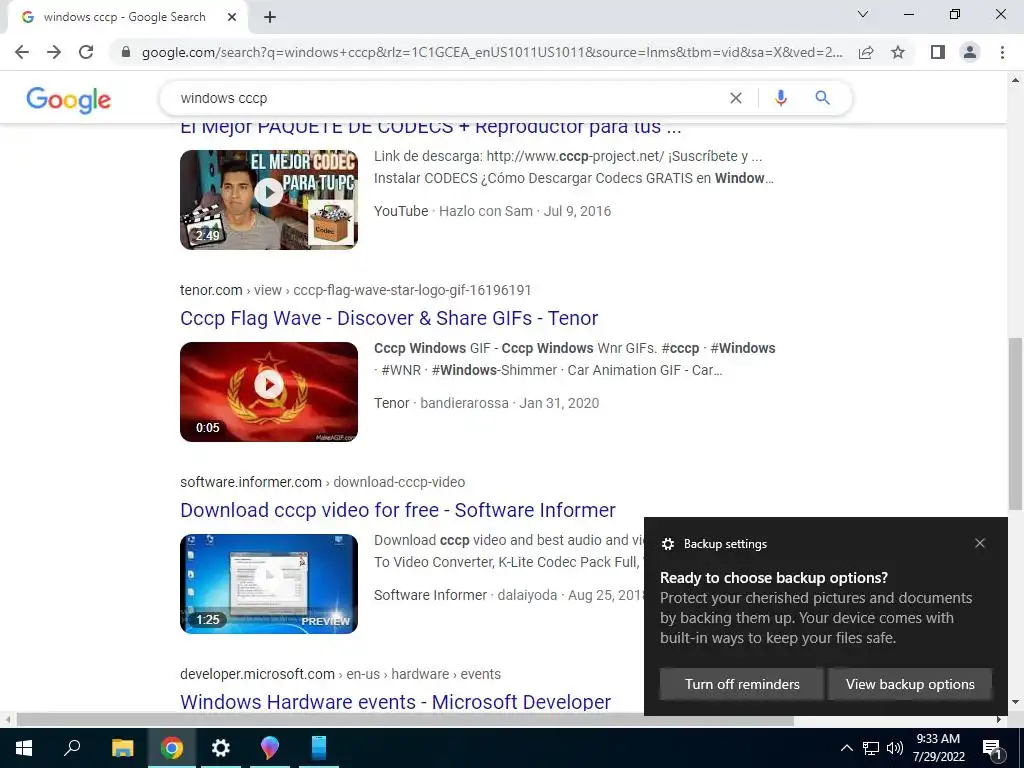Viewport: 1024px width, 768px height.
Task: Open Chrome side panel icon
Action: pyautogui.click(x=938, y=52)
